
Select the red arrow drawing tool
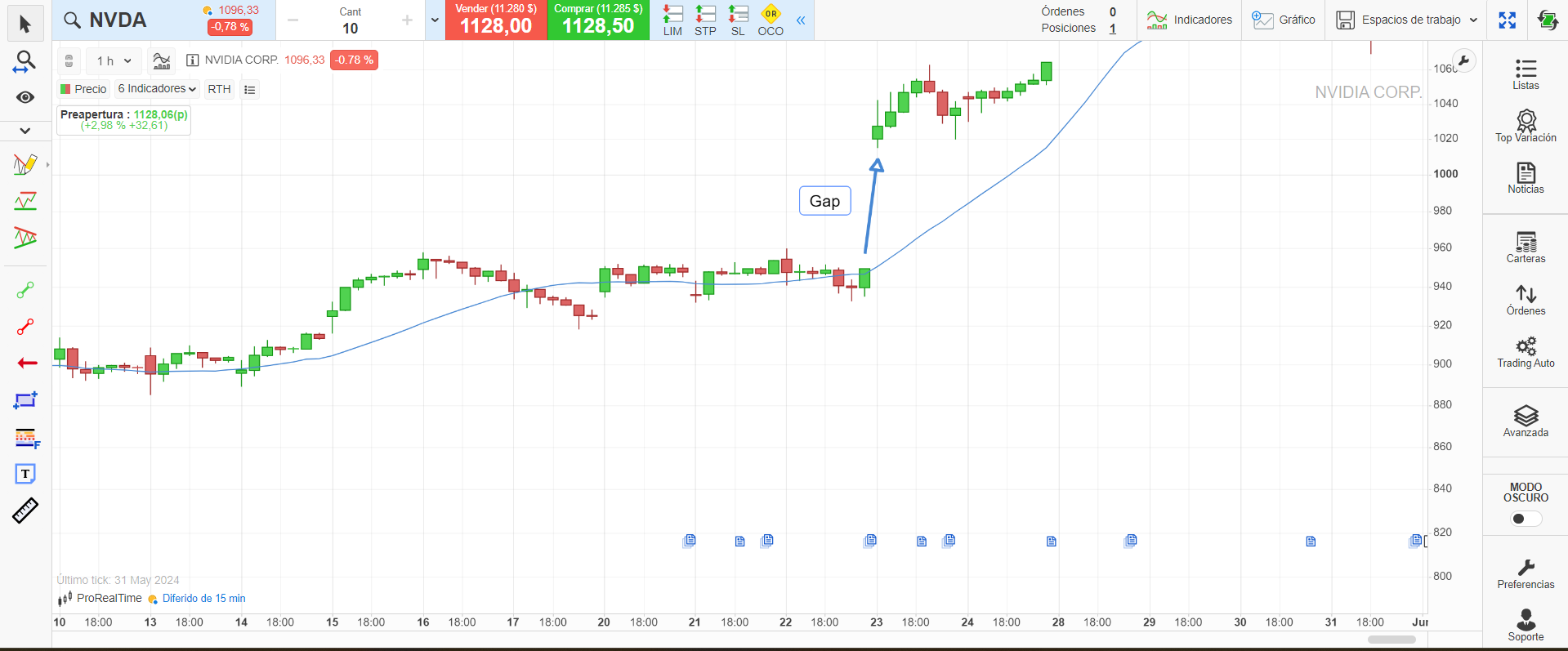27,363
